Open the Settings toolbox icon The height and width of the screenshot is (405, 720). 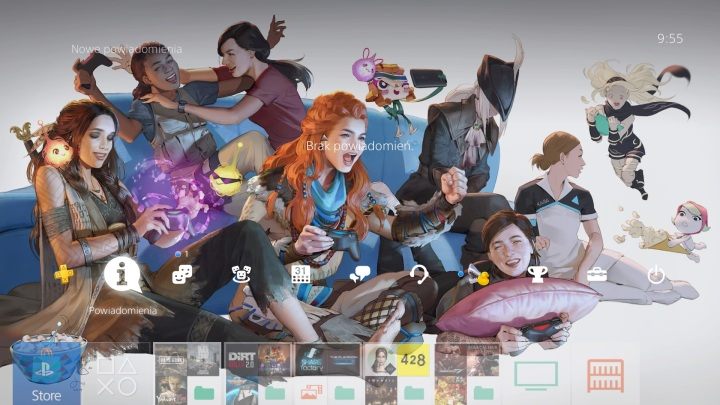pos(597,275)
